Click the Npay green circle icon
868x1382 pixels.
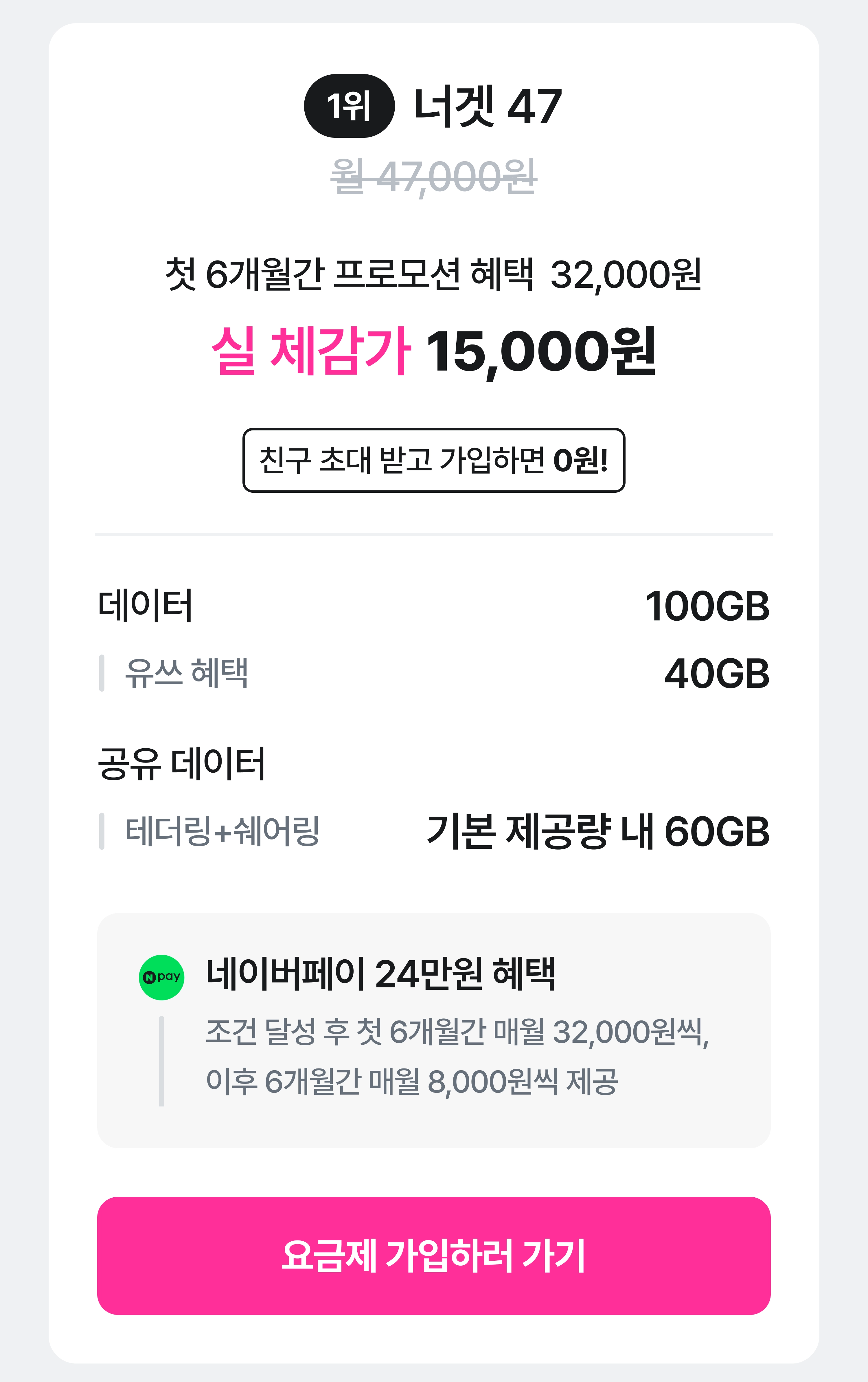pos(161,977)
